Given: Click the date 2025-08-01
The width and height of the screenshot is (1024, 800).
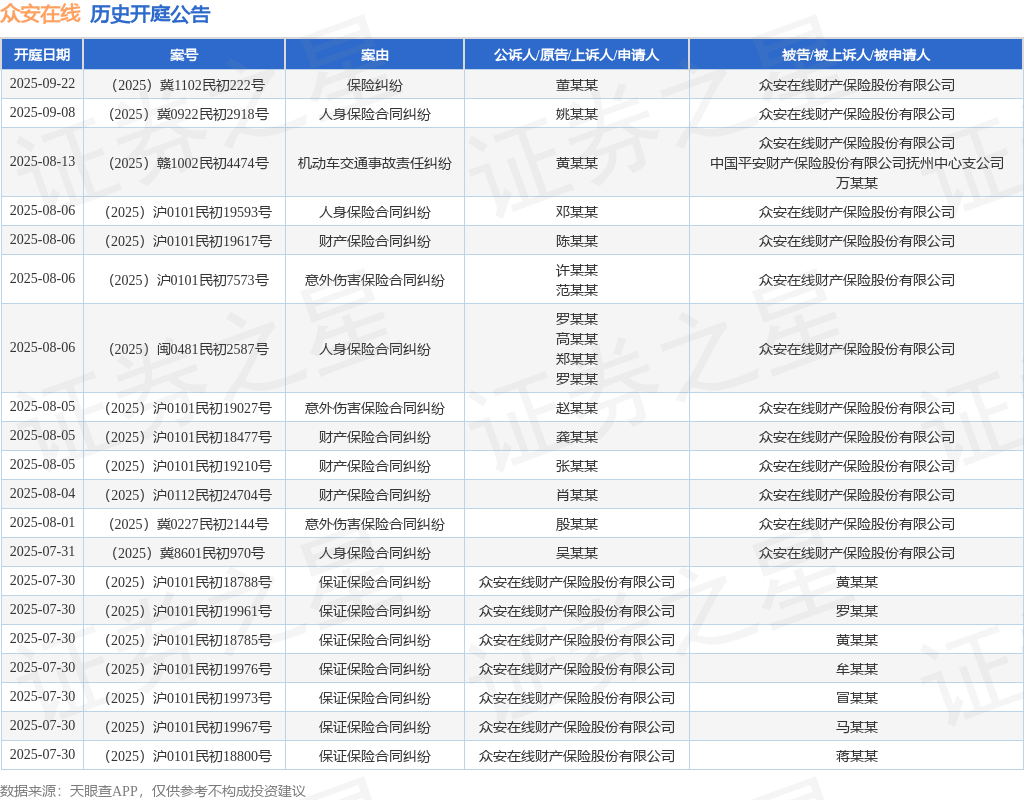Looking at the screenshot, I should pyautogui.click(x=42, y=522).
